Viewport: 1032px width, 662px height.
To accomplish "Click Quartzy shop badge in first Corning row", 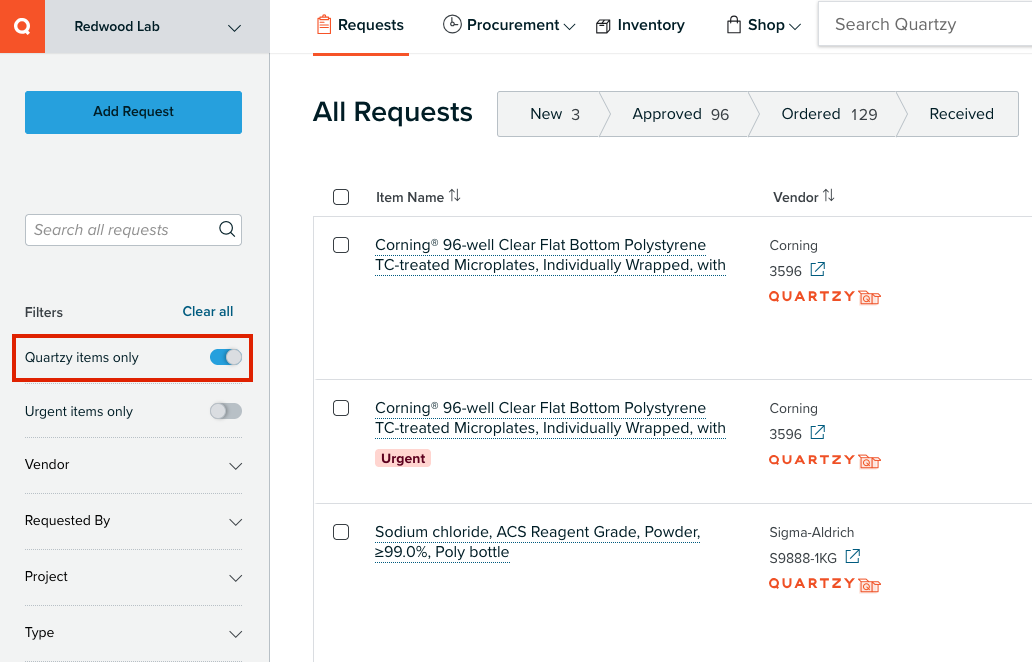I will click(x=825, y=297).
